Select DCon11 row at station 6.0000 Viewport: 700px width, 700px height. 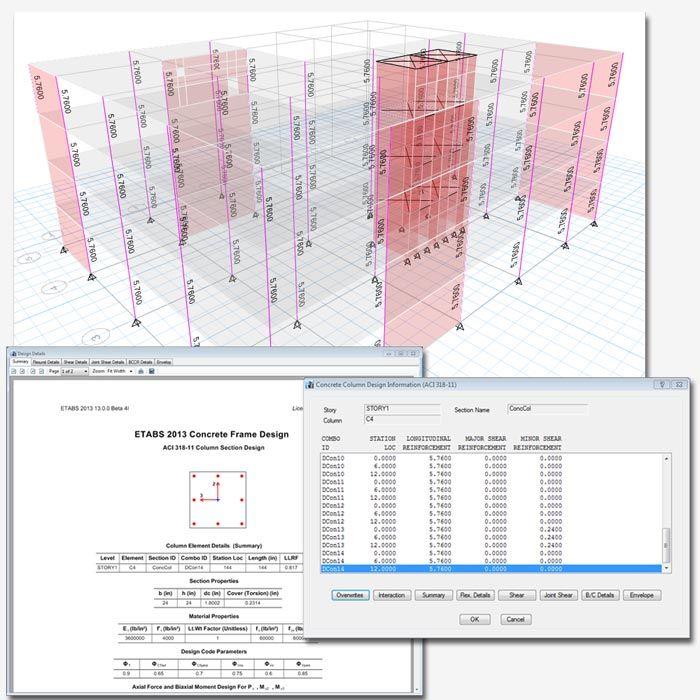pyautogui.click(x=491, y=490)
